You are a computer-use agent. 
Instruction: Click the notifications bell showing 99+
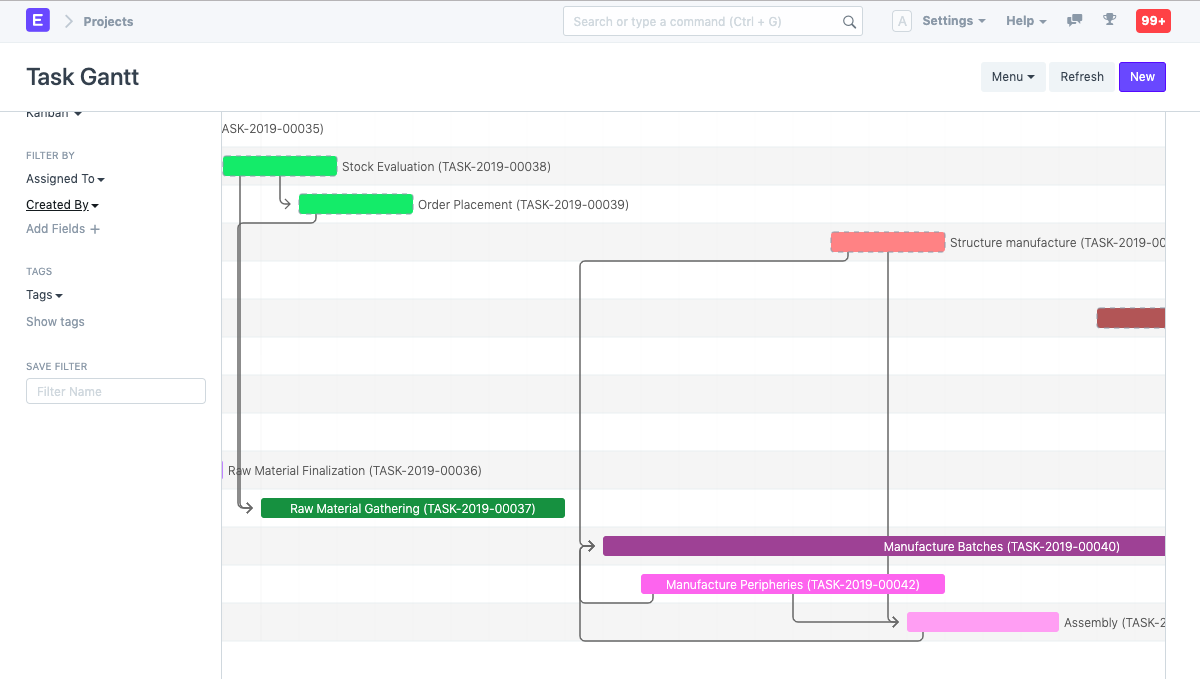(1153, 20)
